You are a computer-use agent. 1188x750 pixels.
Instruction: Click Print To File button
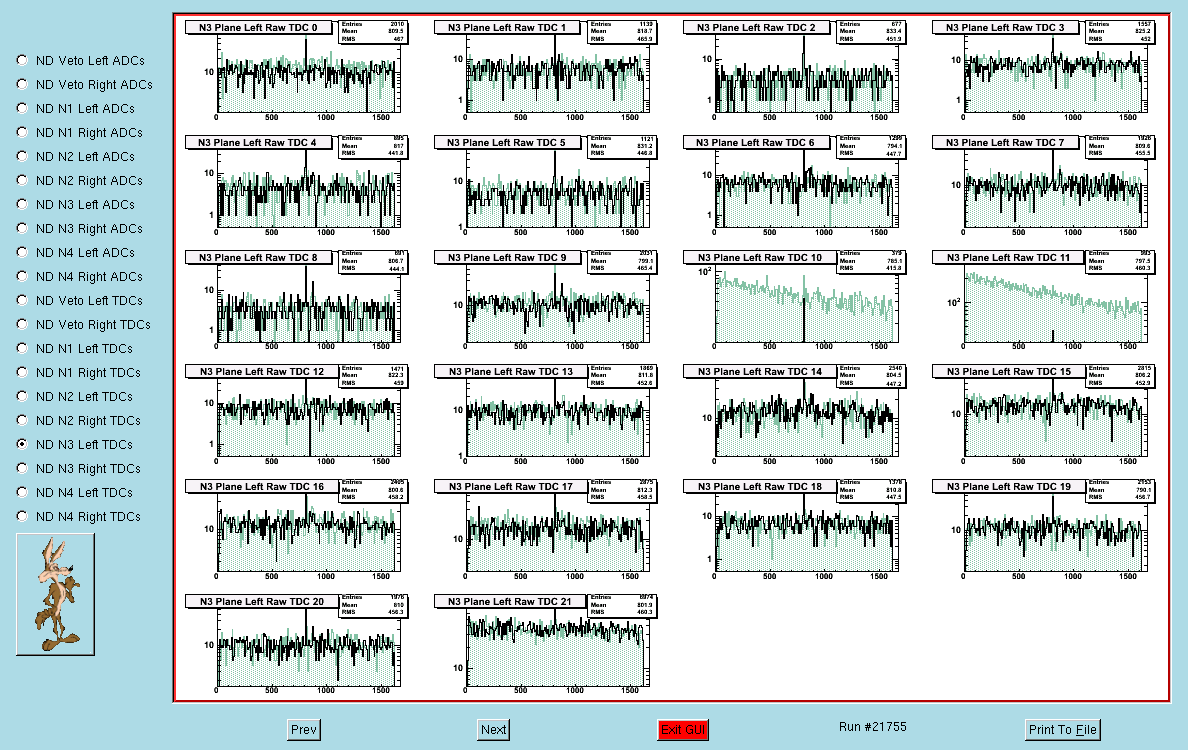[1062, 730]
